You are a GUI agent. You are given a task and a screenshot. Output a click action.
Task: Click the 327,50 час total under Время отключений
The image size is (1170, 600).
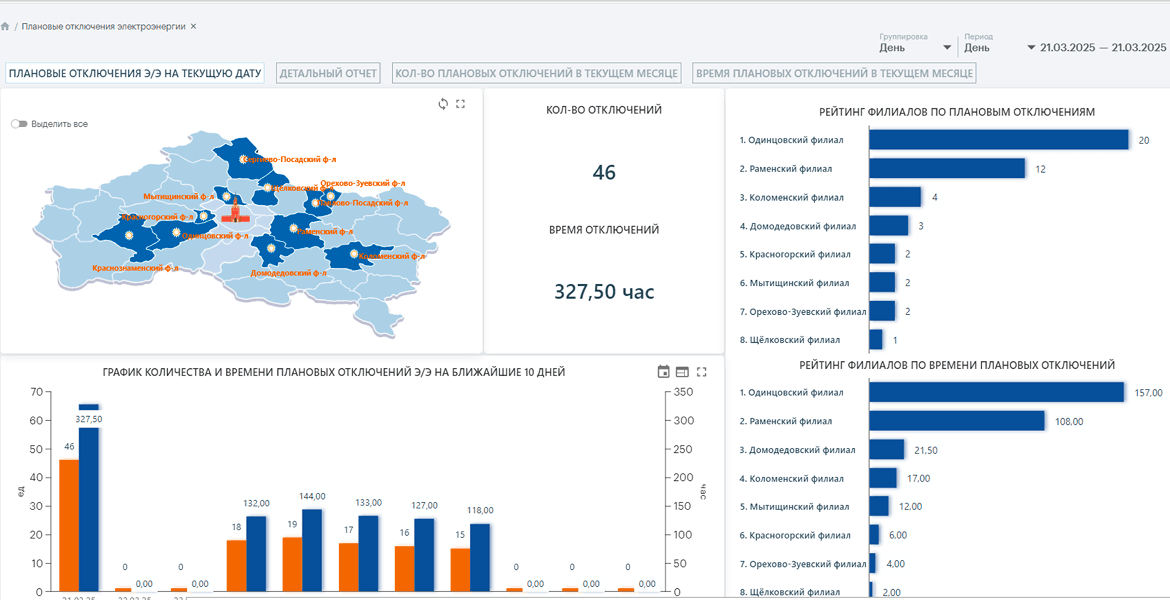coord(604,291)
